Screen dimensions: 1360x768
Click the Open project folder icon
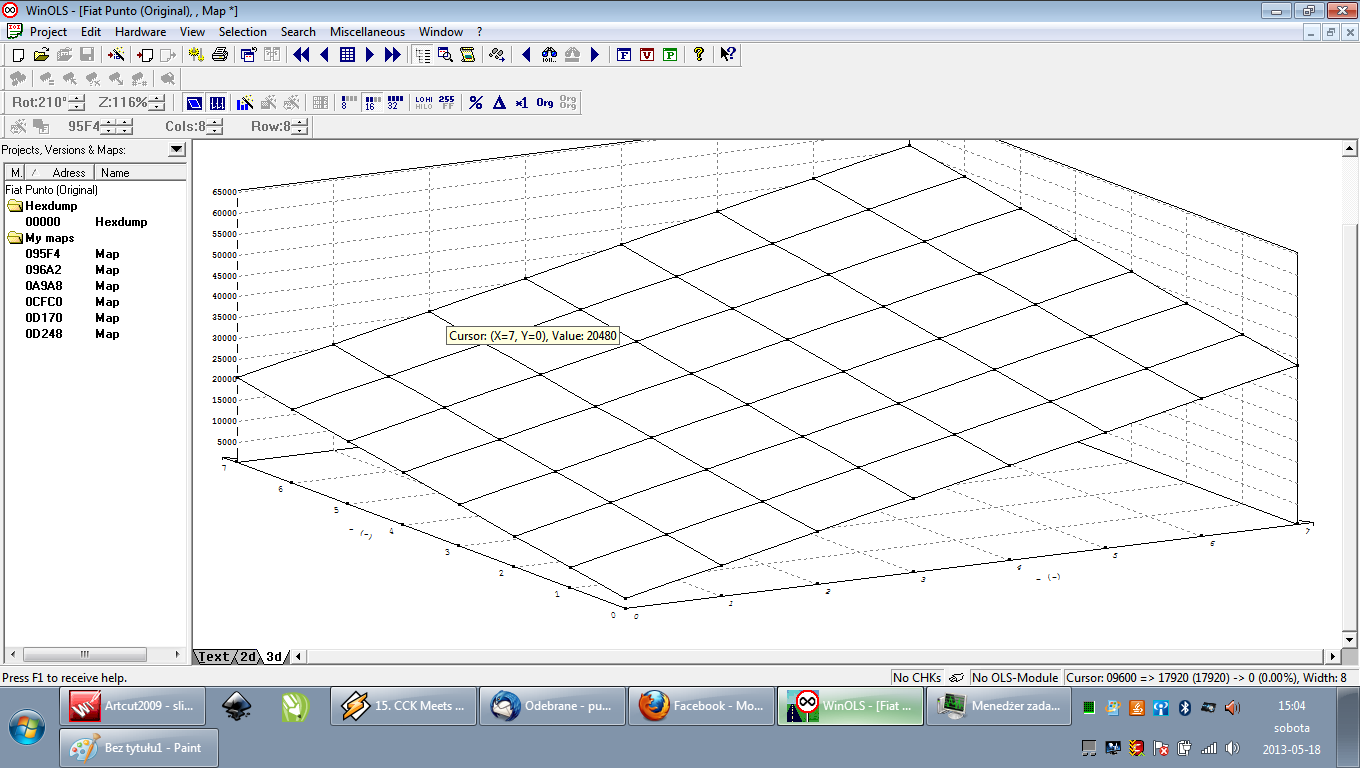tap(41, 55)
